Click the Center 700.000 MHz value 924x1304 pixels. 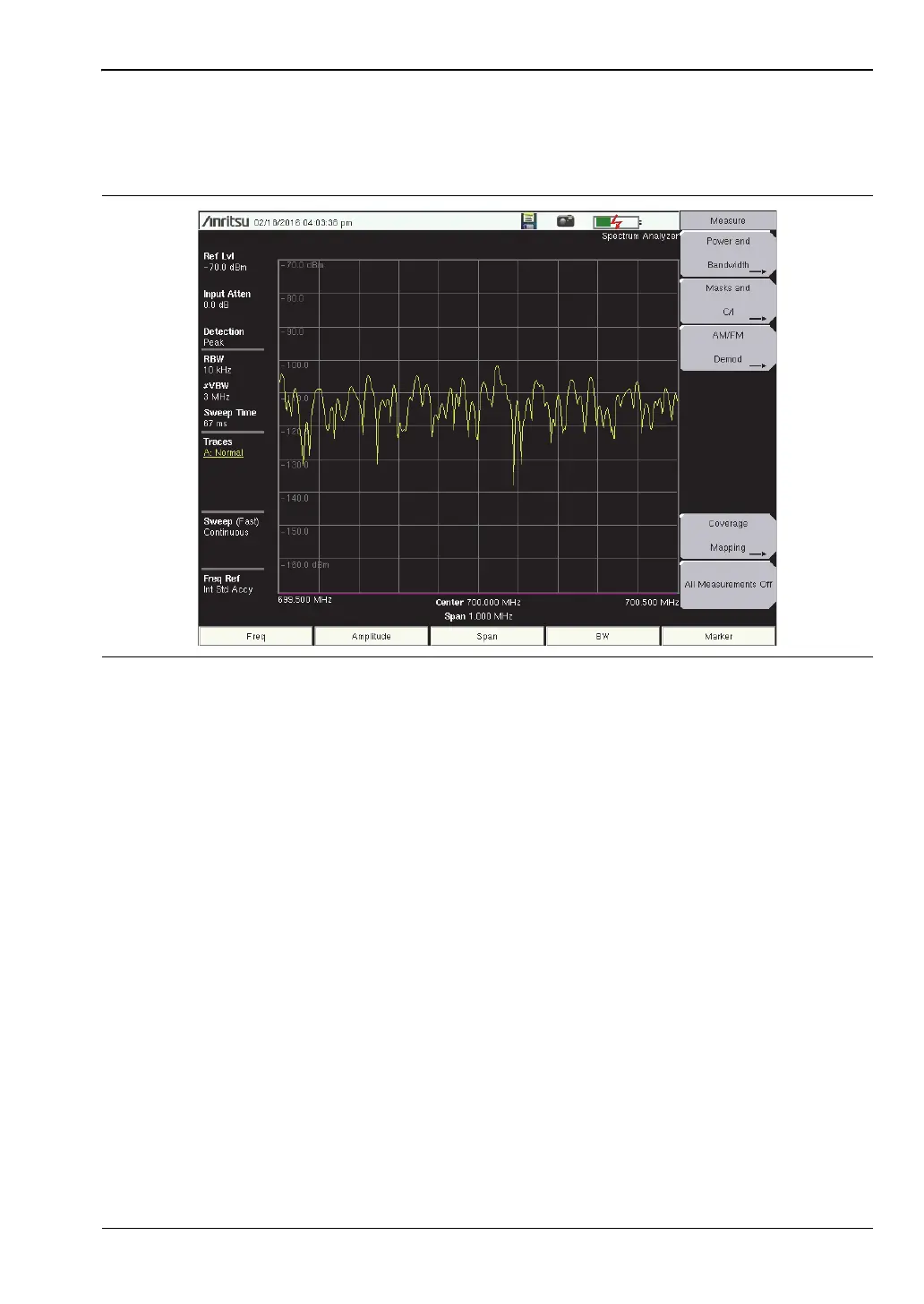click(478, 603)
